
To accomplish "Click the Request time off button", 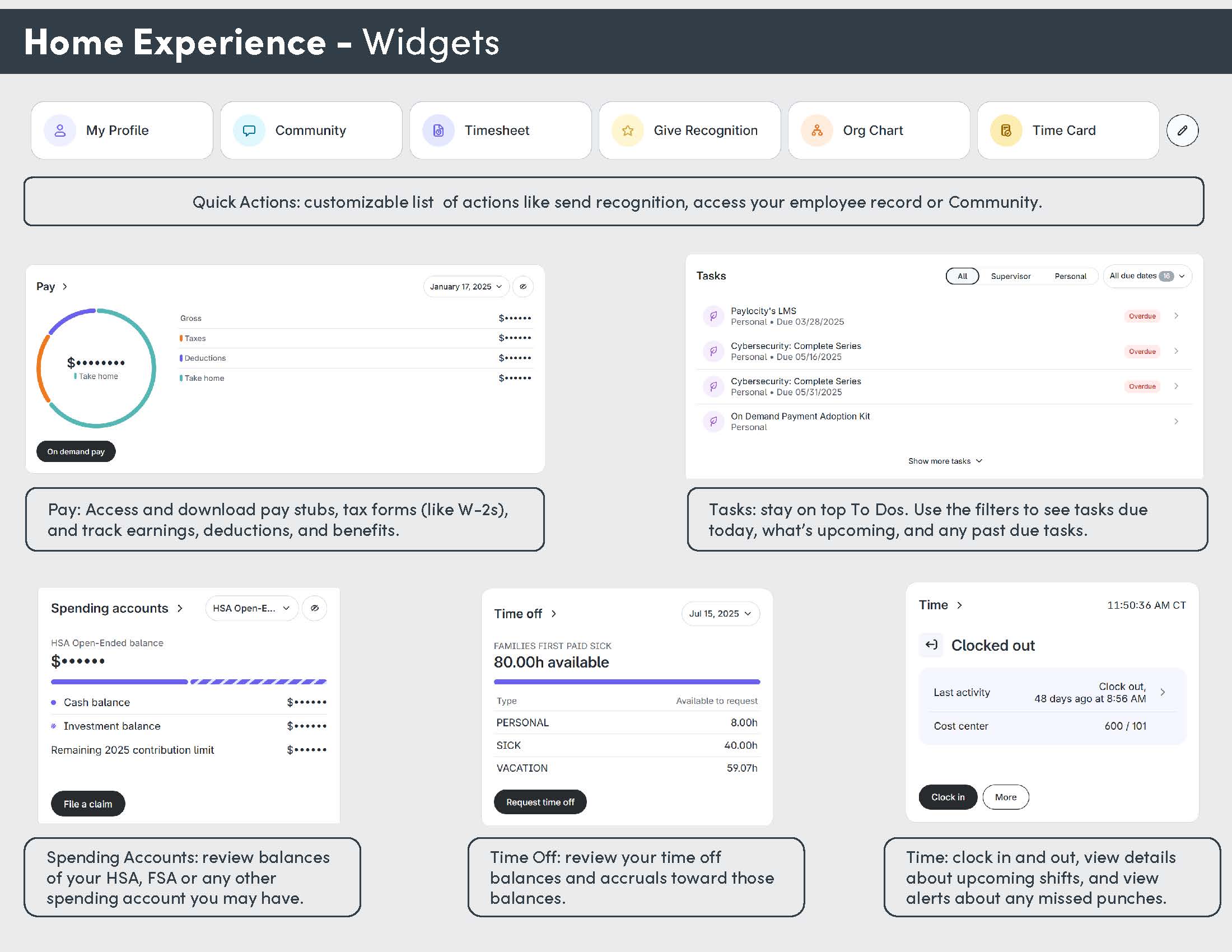I will coord(540,801).
